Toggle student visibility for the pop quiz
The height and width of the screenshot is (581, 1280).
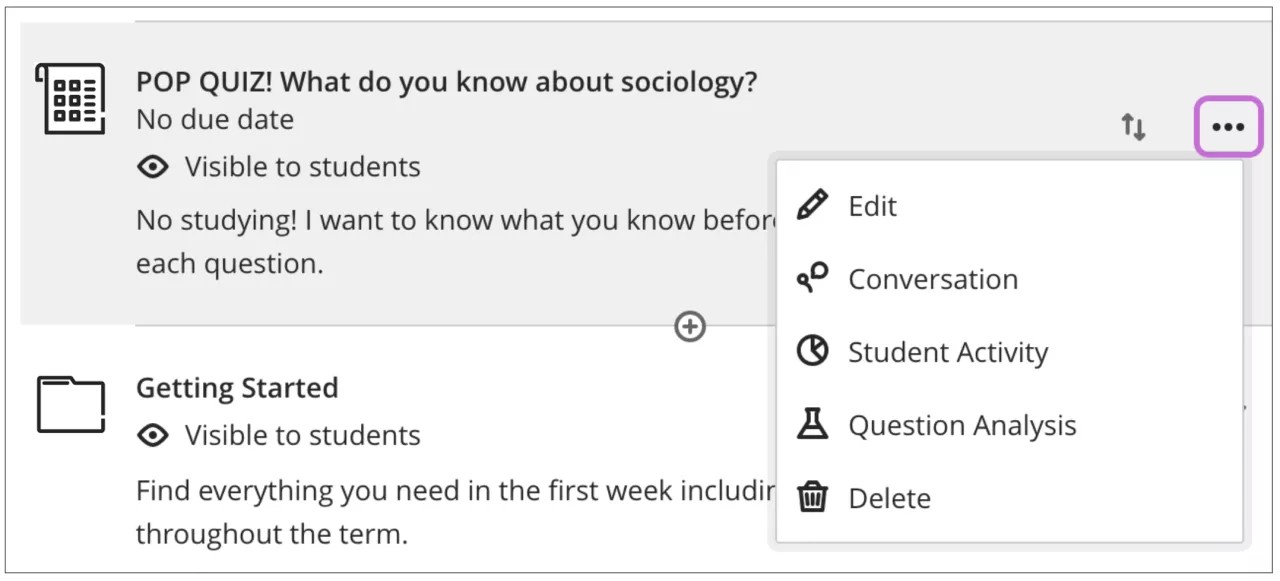tap(152, 167)
